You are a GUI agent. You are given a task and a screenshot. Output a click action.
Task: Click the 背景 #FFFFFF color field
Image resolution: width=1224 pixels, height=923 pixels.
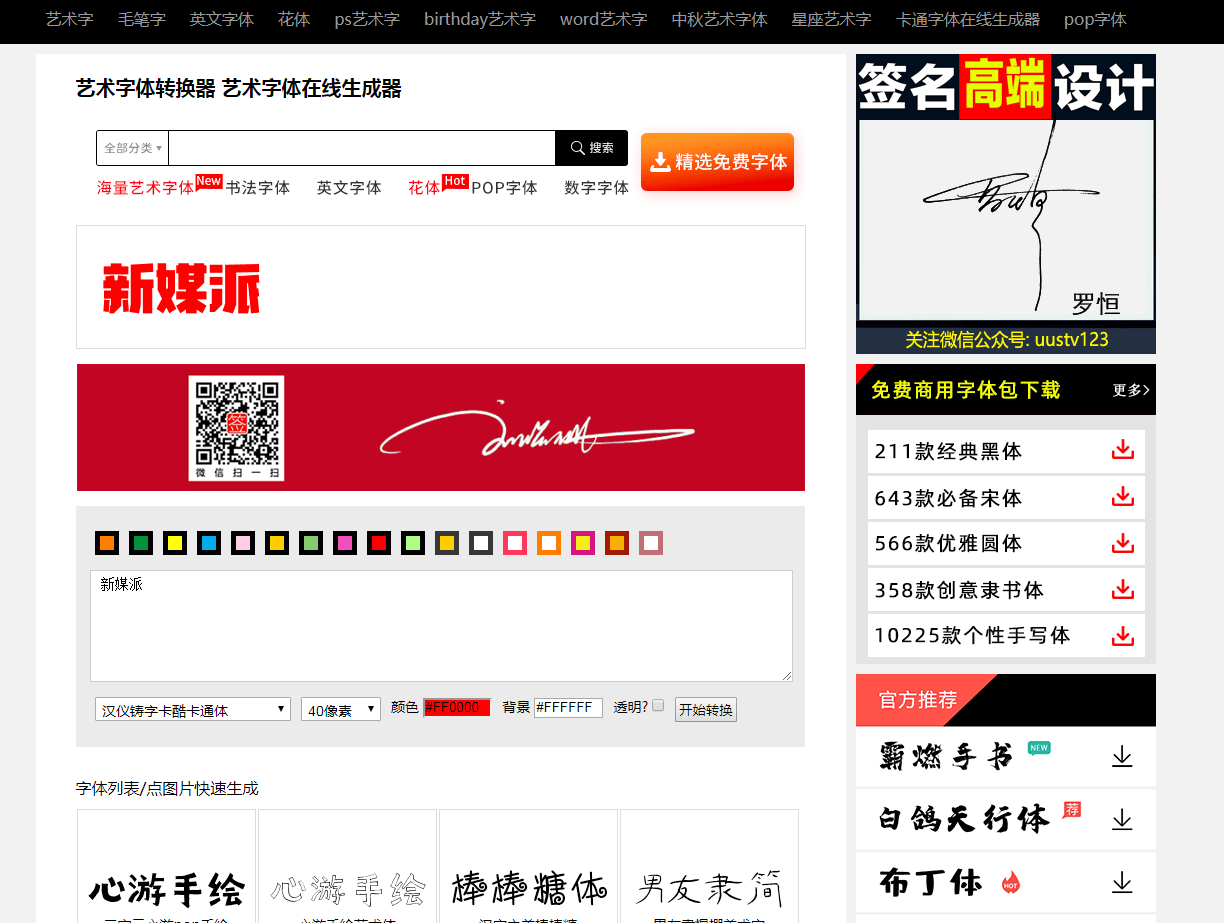point(568,708)
